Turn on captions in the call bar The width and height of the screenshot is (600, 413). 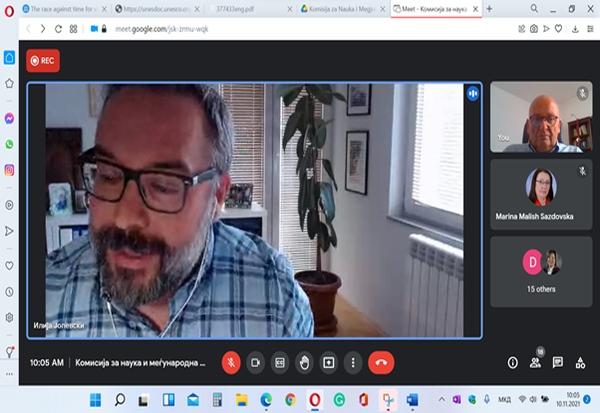pyautogui.click(x=280, y=362)
